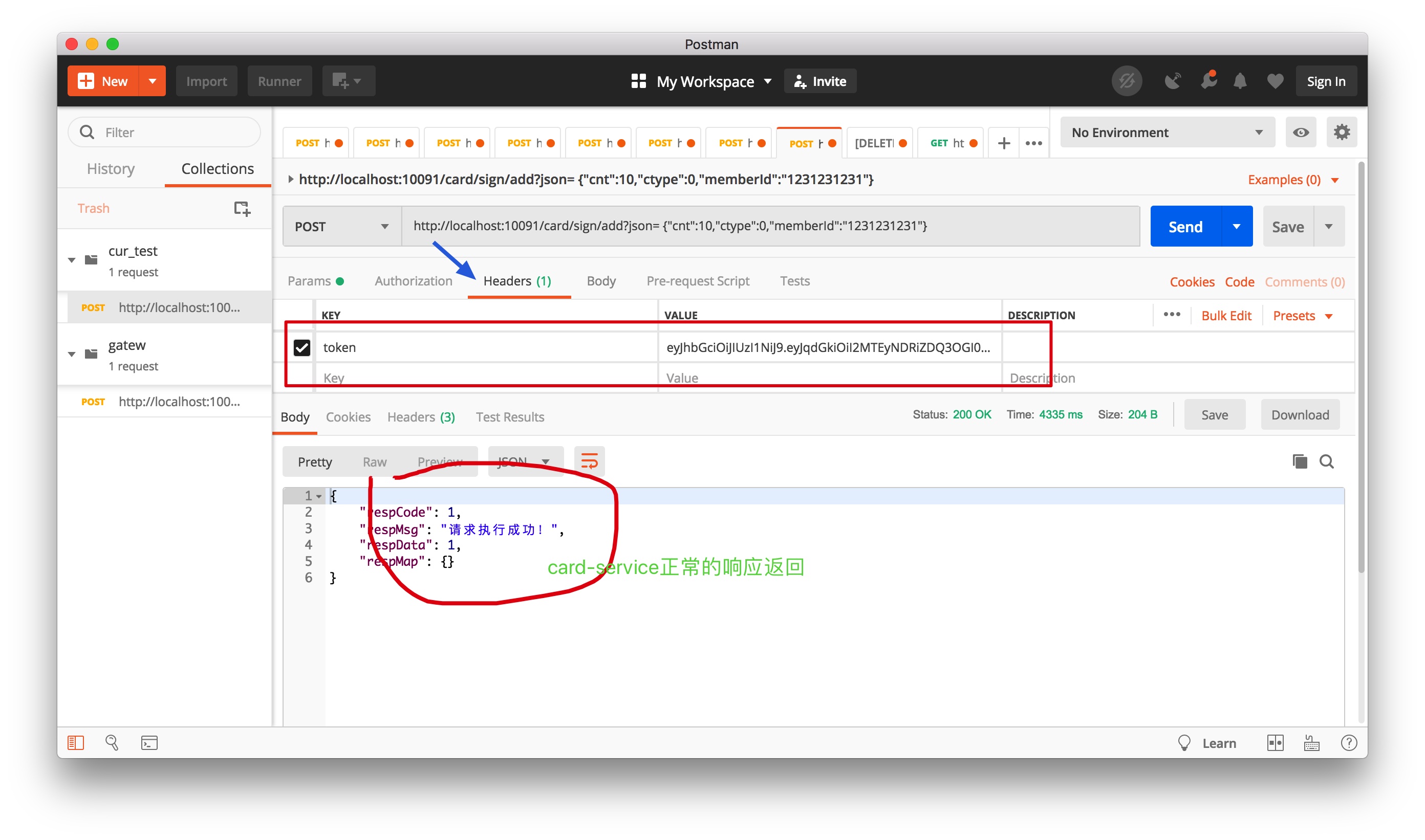Open search in response magnifier icon
This screenshot has height=840, width=1425.
[x=1326, y=461]
